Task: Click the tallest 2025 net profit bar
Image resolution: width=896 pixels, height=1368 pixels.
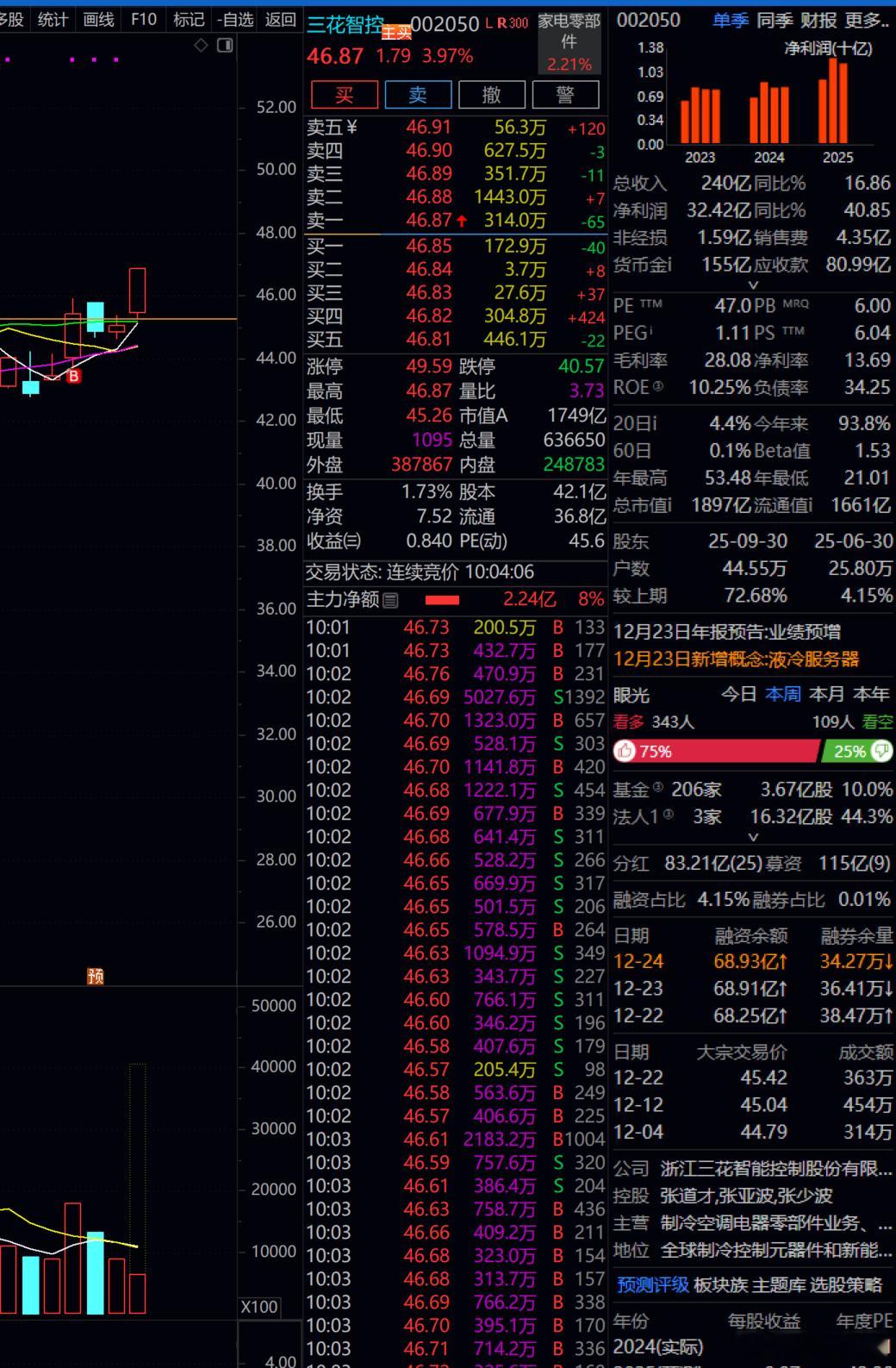Action: coord(831,103)
